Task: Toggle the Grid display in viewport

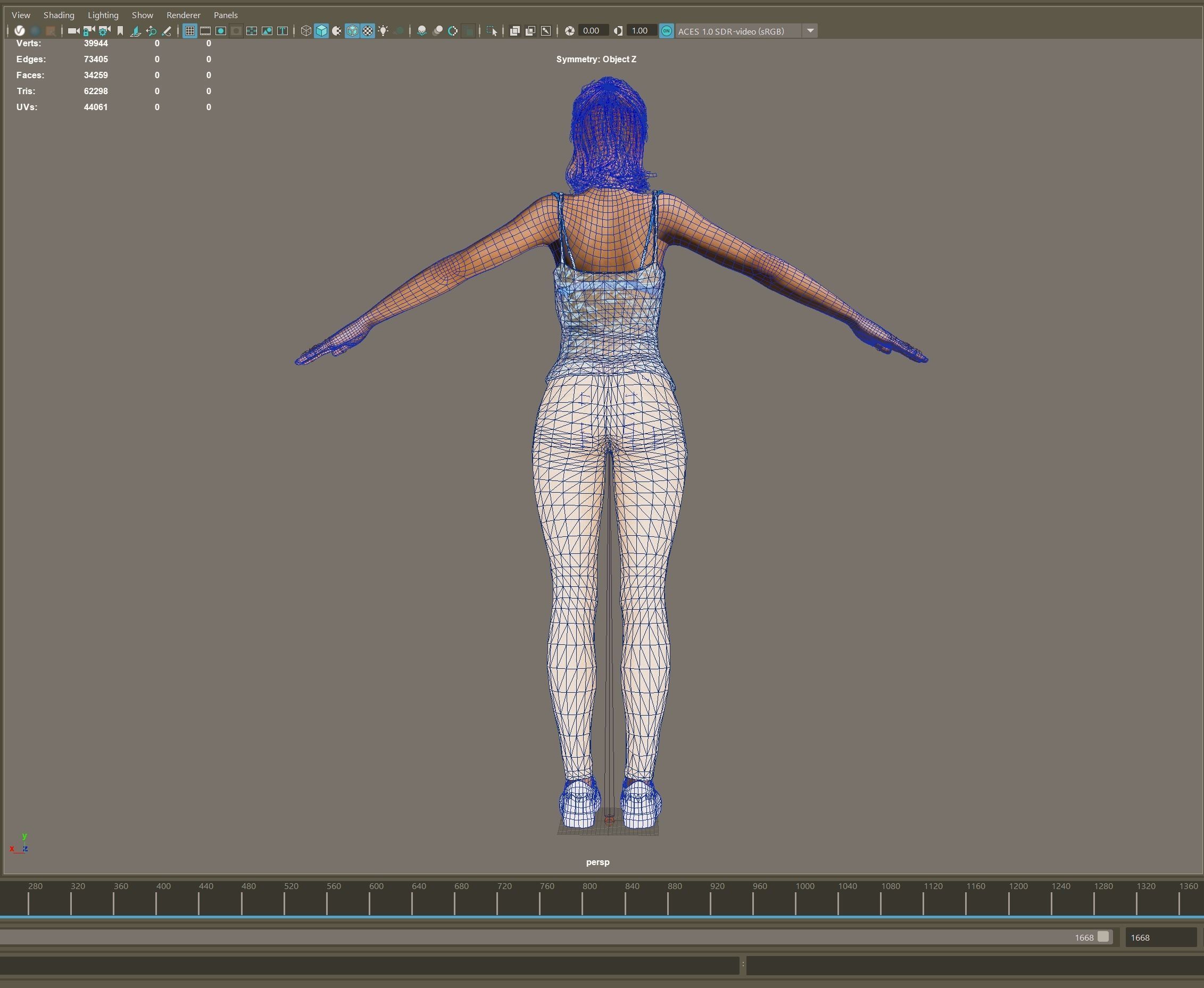Action: (x=190, y=31)
